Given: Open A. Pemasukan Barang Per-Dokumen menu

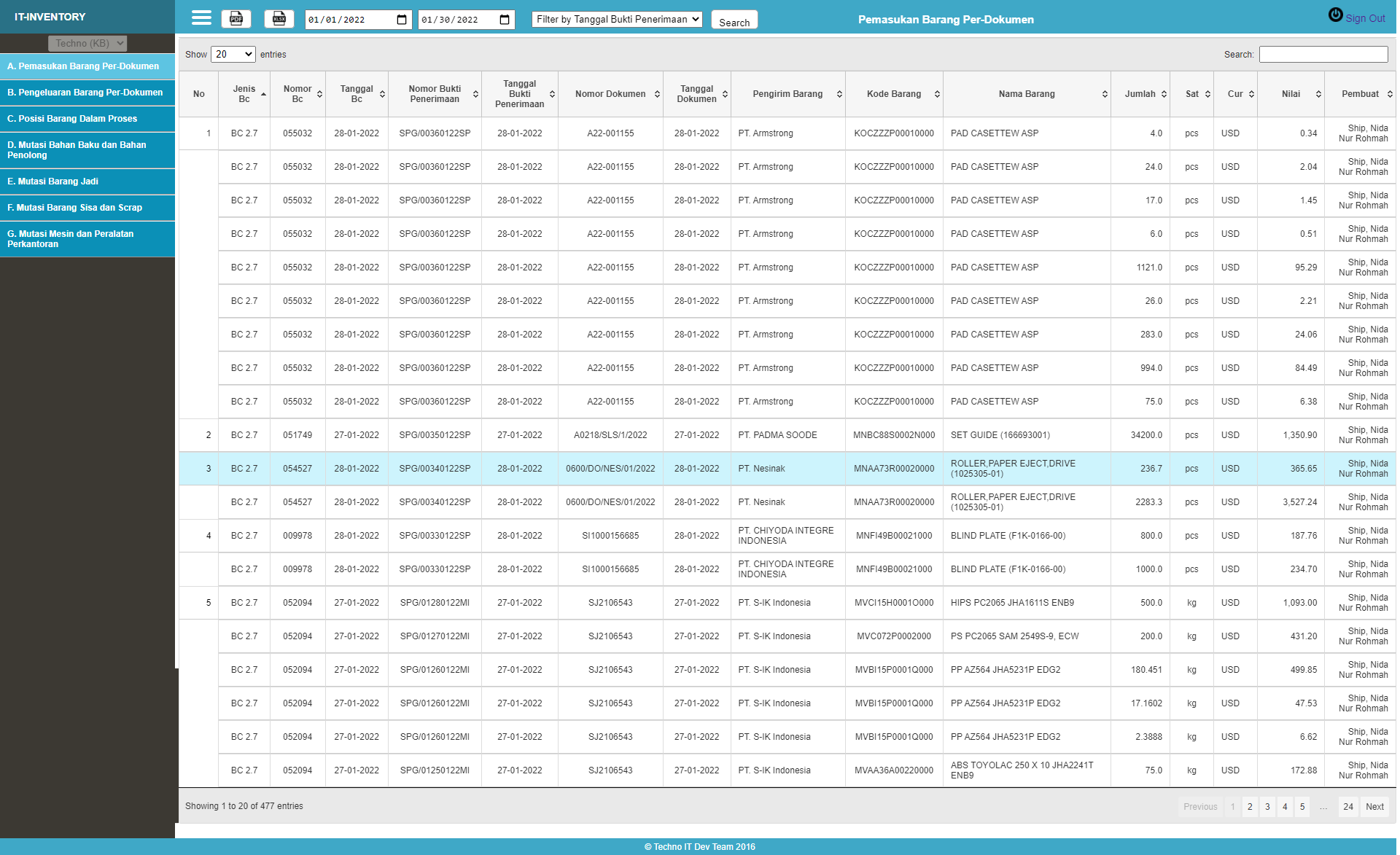Looking at the screenshot, I should tap(87, 66).
